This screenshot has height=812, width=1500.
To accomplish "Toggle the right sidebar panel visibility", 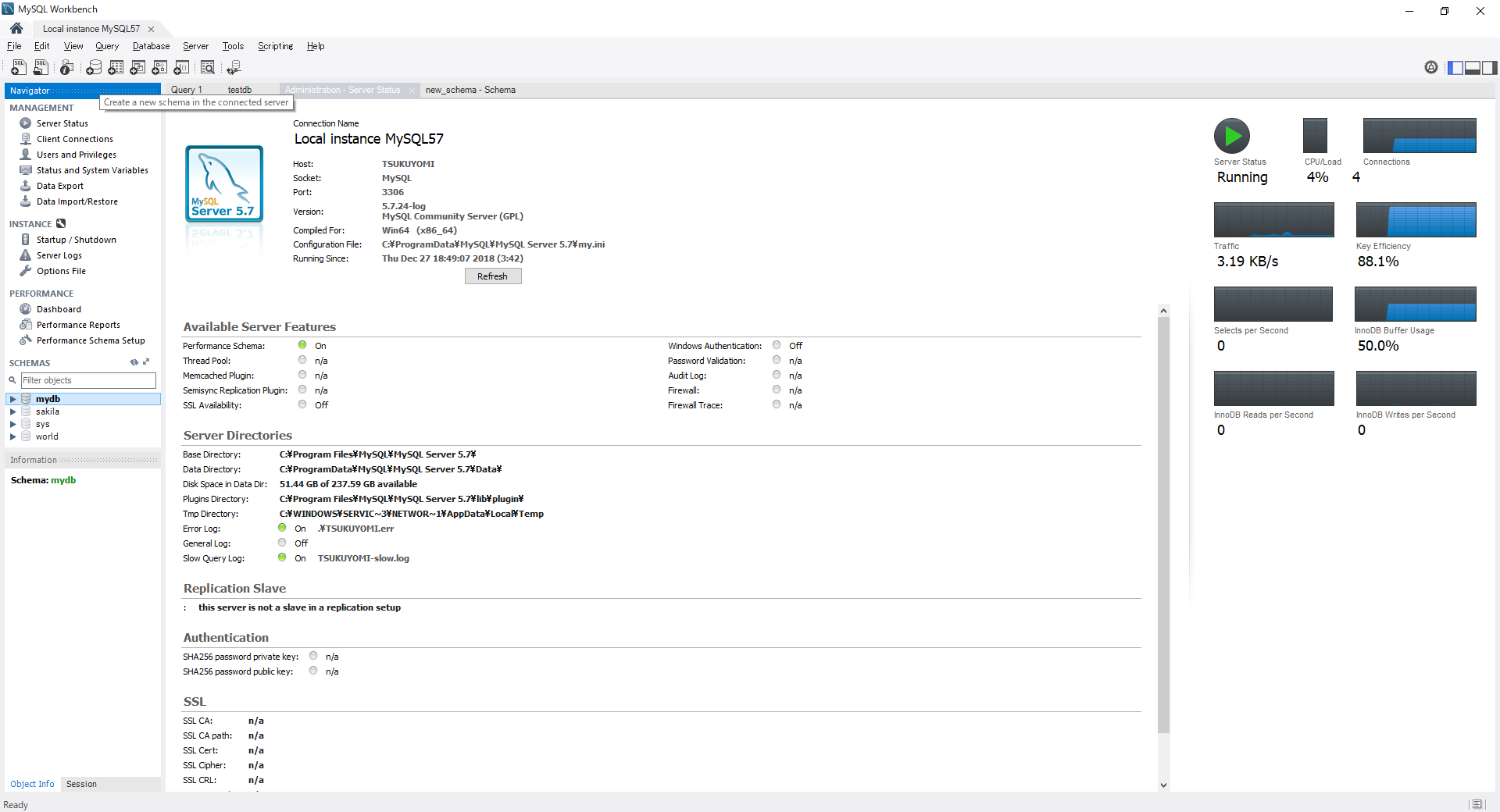I will 1490,68.
